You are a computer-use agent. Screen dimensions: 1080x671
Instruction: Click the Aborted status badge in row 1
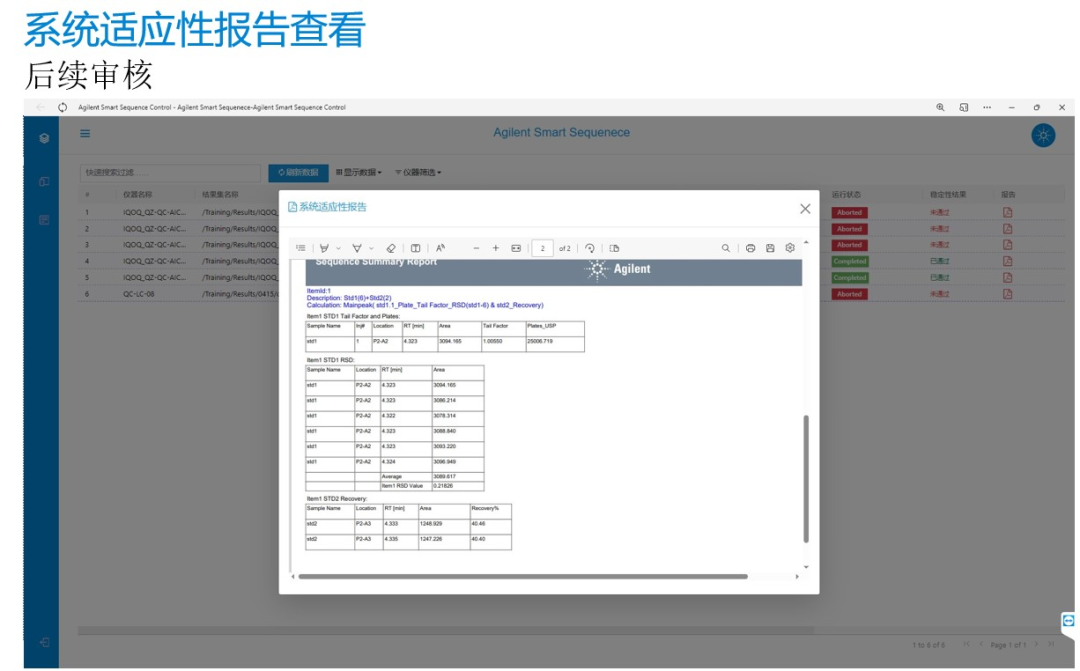click(849, 212)
